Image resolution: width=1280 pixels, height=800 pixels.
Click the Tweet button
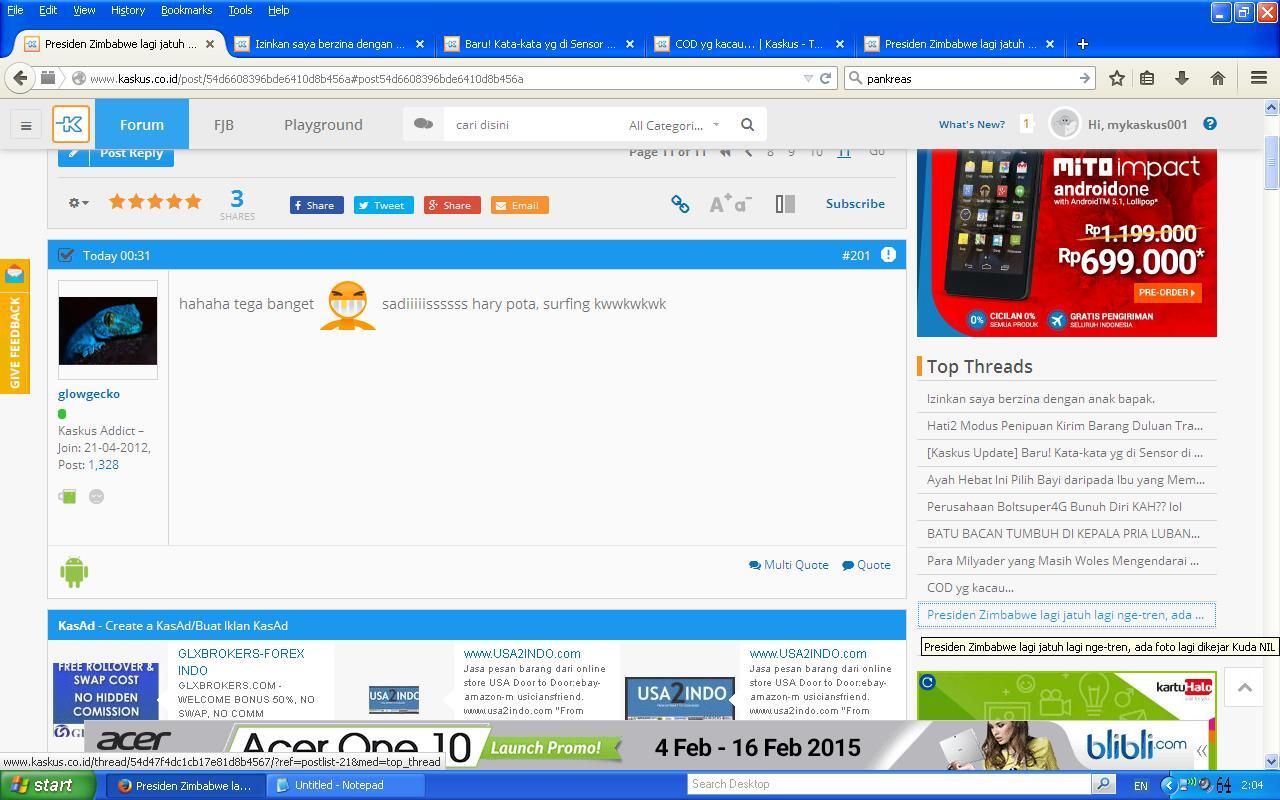point(383,205)
